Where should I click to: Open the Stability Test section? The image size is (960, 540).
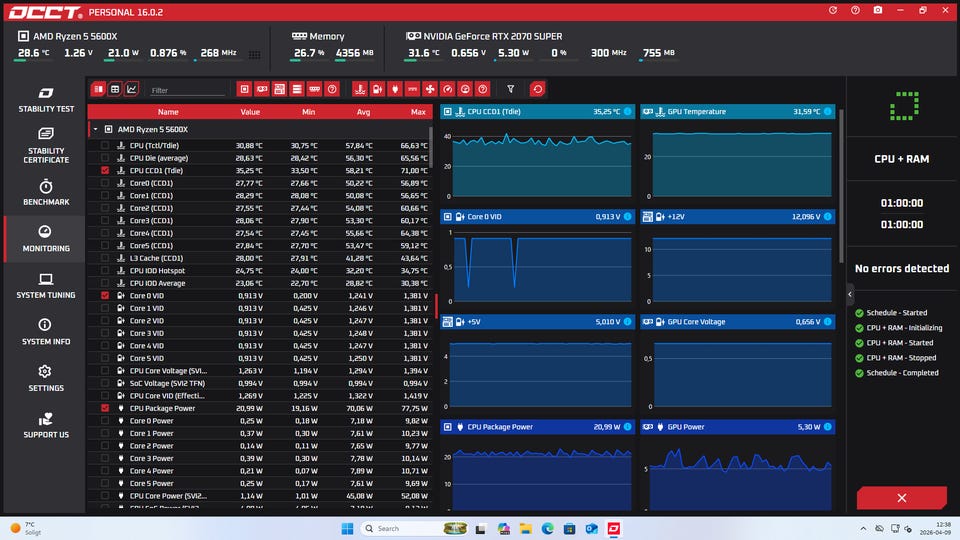pos(46,99)
